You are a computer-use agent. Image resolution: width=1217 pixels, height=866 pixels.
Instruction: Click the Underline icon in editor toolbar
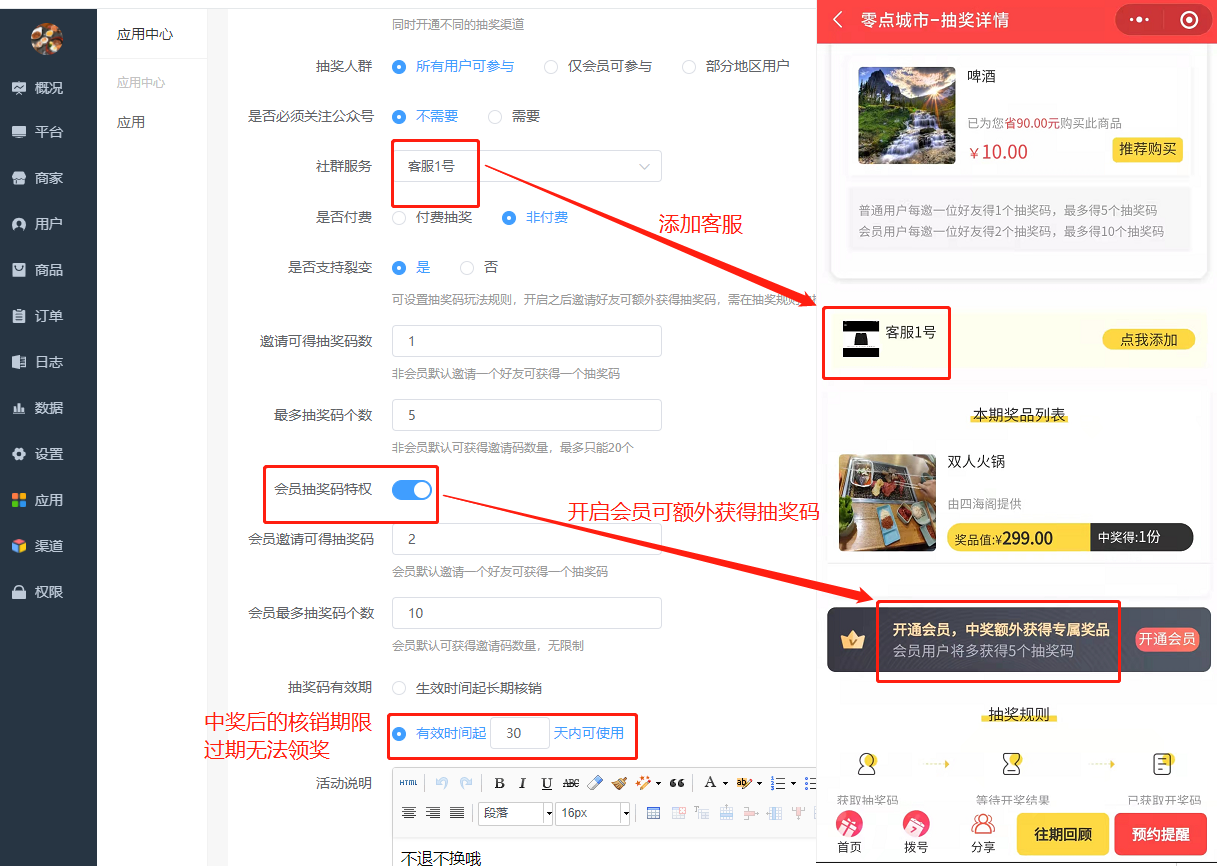pos(546,783)
